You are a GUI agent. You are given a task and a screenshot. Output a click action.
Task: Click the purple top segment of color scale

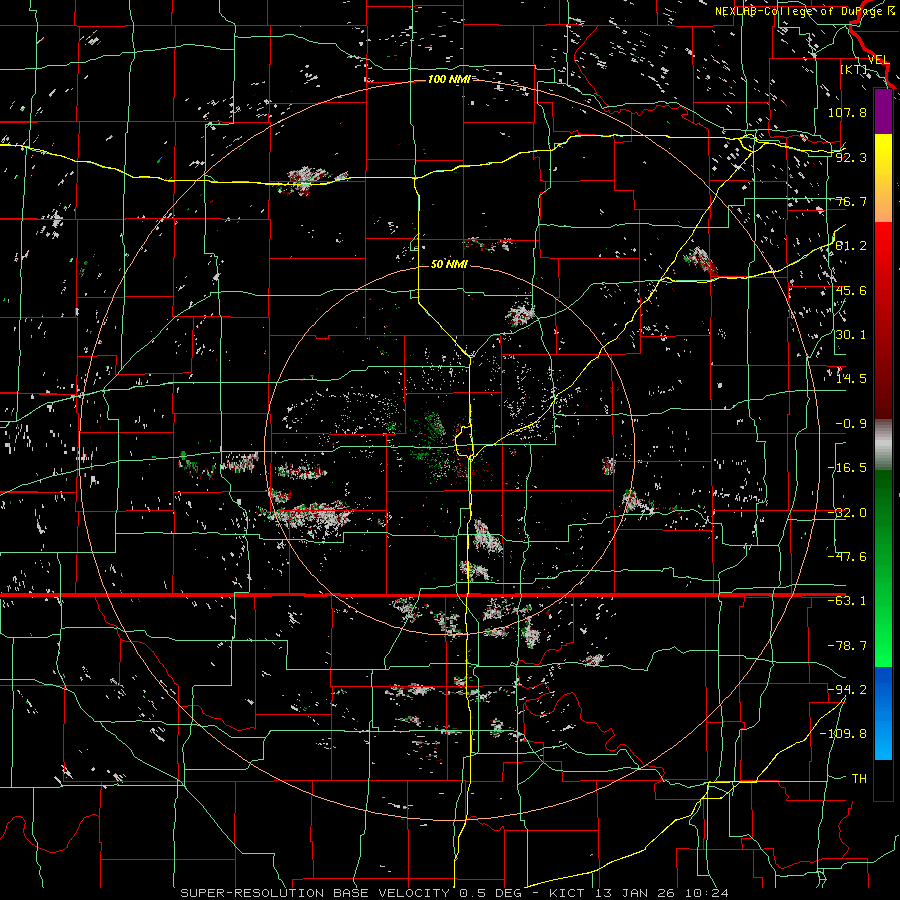point(883,111)
